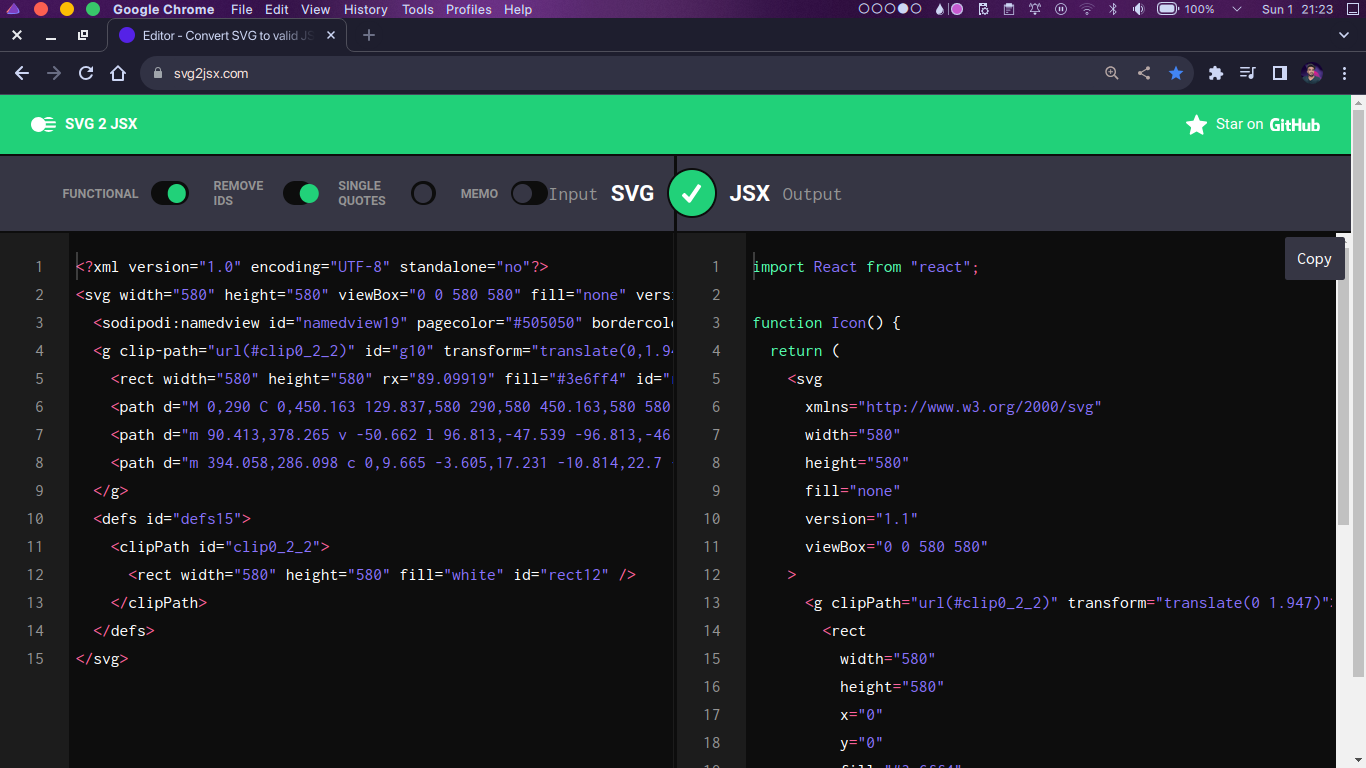
Task: Expand the system tray chevron
Action: coord(1237,9)
